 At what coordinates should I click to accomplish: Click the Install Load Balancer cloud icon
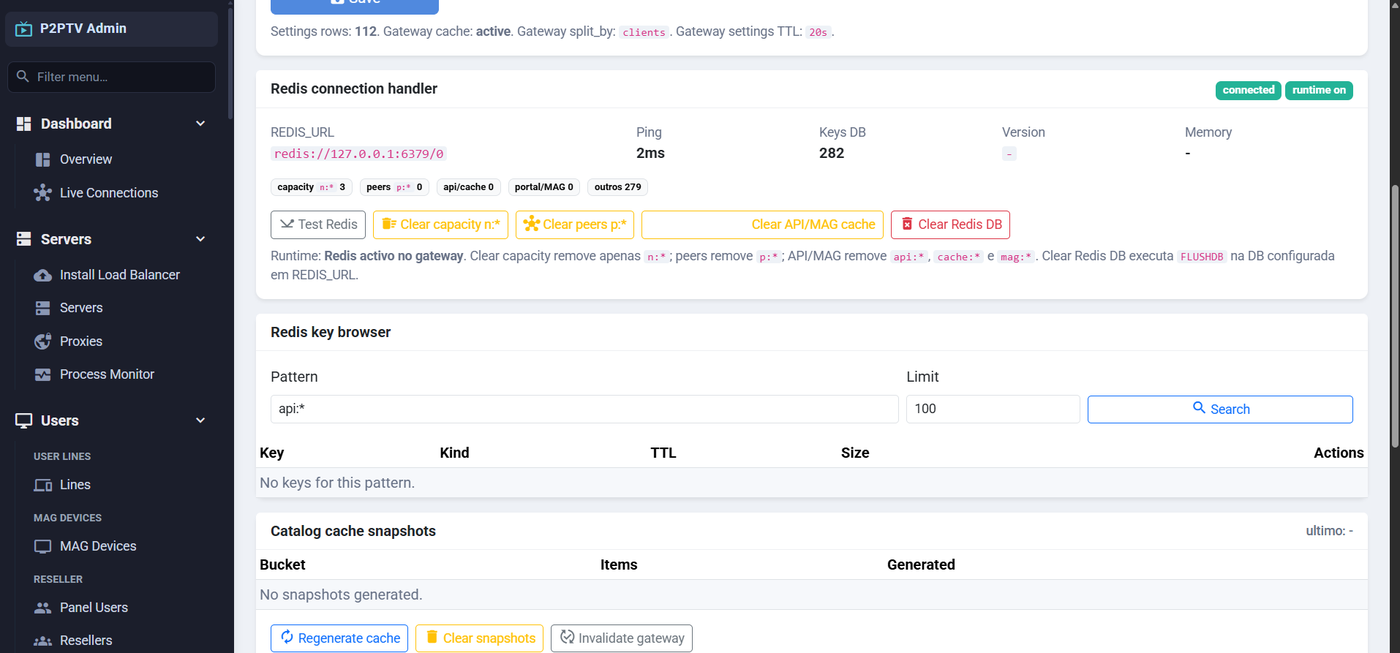[x=42, y=275]
